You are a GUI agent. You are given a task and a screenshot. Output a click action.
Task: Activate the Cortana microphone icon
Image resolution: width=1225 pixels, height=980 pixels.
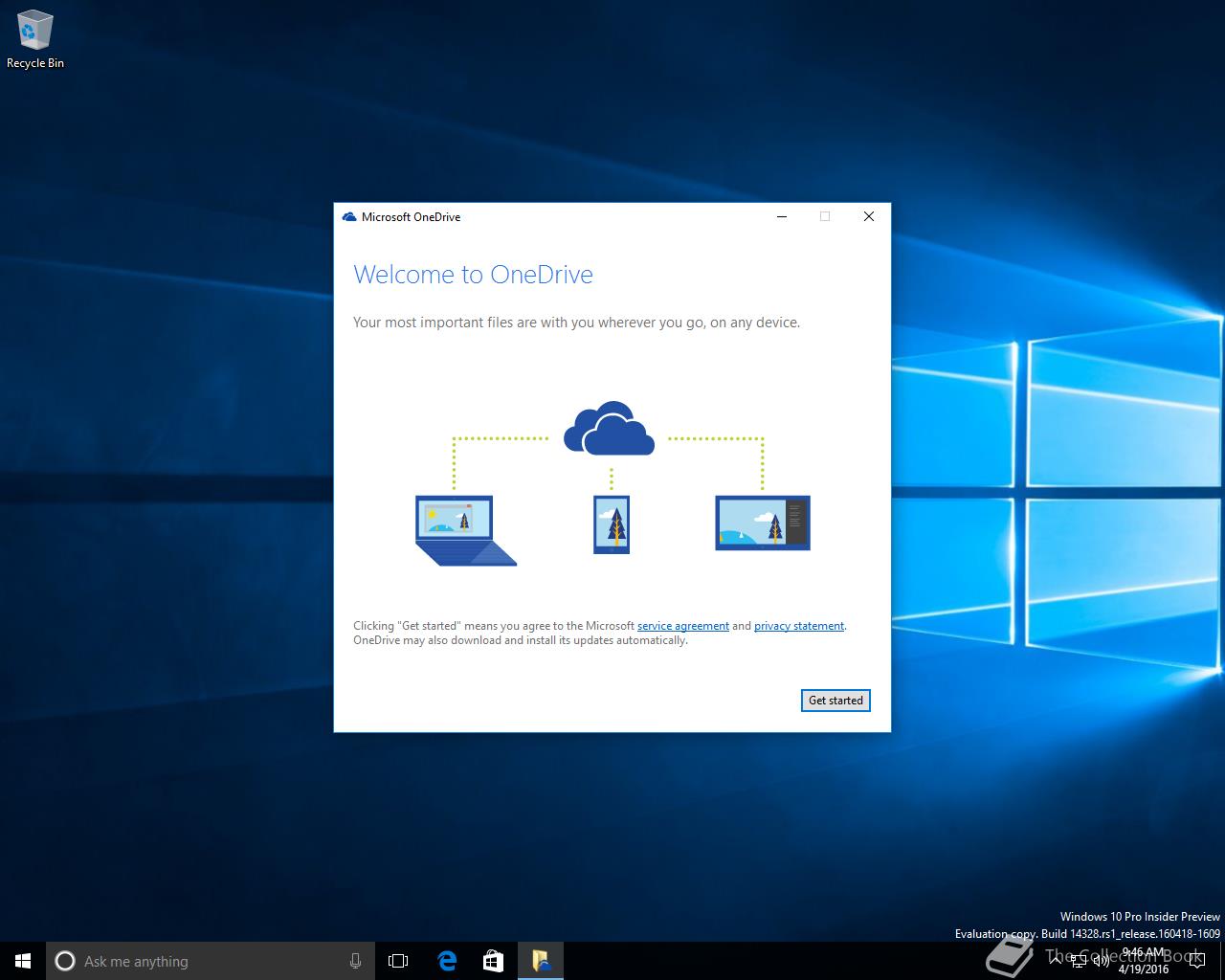[x=355, y=961]
